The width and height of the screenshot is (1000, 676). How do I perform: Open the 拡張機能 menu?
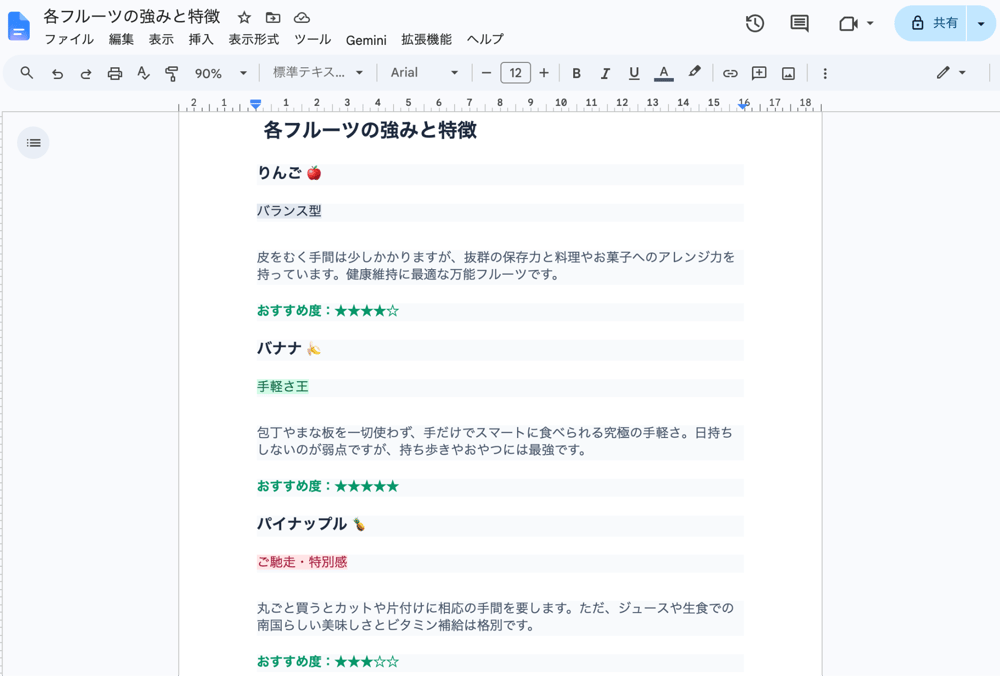pyautogui.click(x=427, y=40)
